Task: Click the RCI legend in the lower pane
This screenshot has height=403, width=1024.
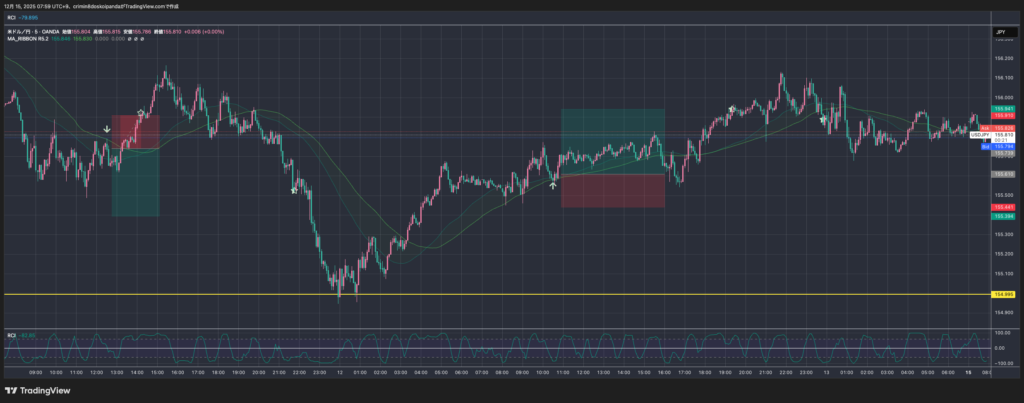Action: pos(12,334)
